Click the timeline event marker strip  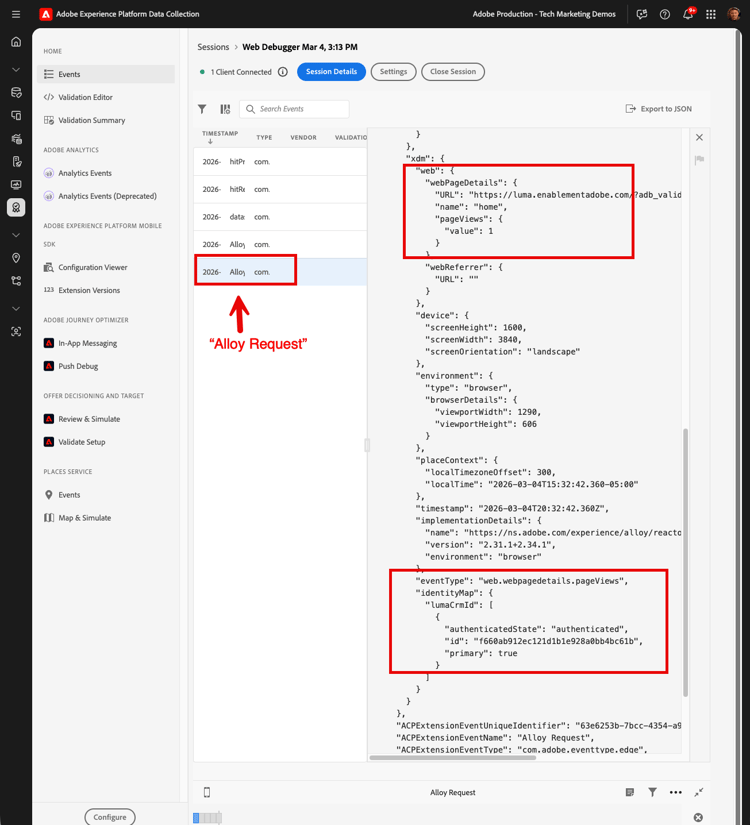point(207,818)
